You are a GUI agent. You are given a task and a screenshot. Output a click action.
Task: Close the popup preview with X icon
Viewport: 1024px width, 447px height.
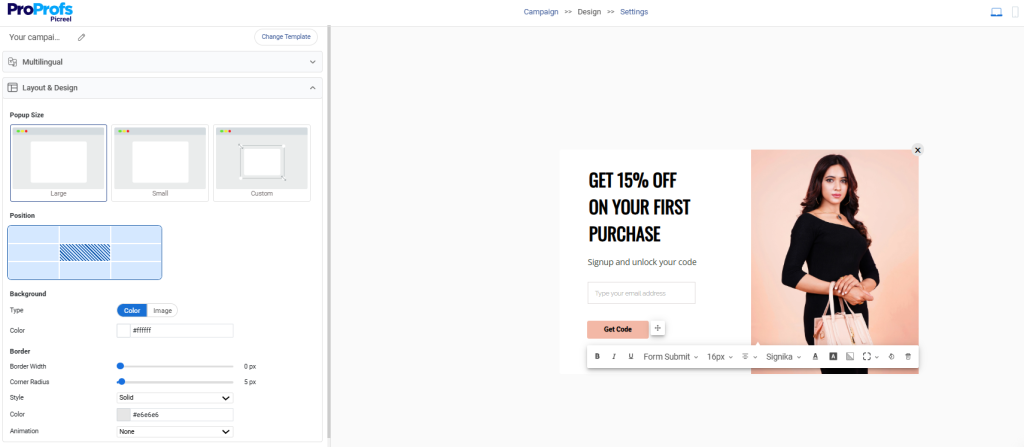click(x=918, y=150)
